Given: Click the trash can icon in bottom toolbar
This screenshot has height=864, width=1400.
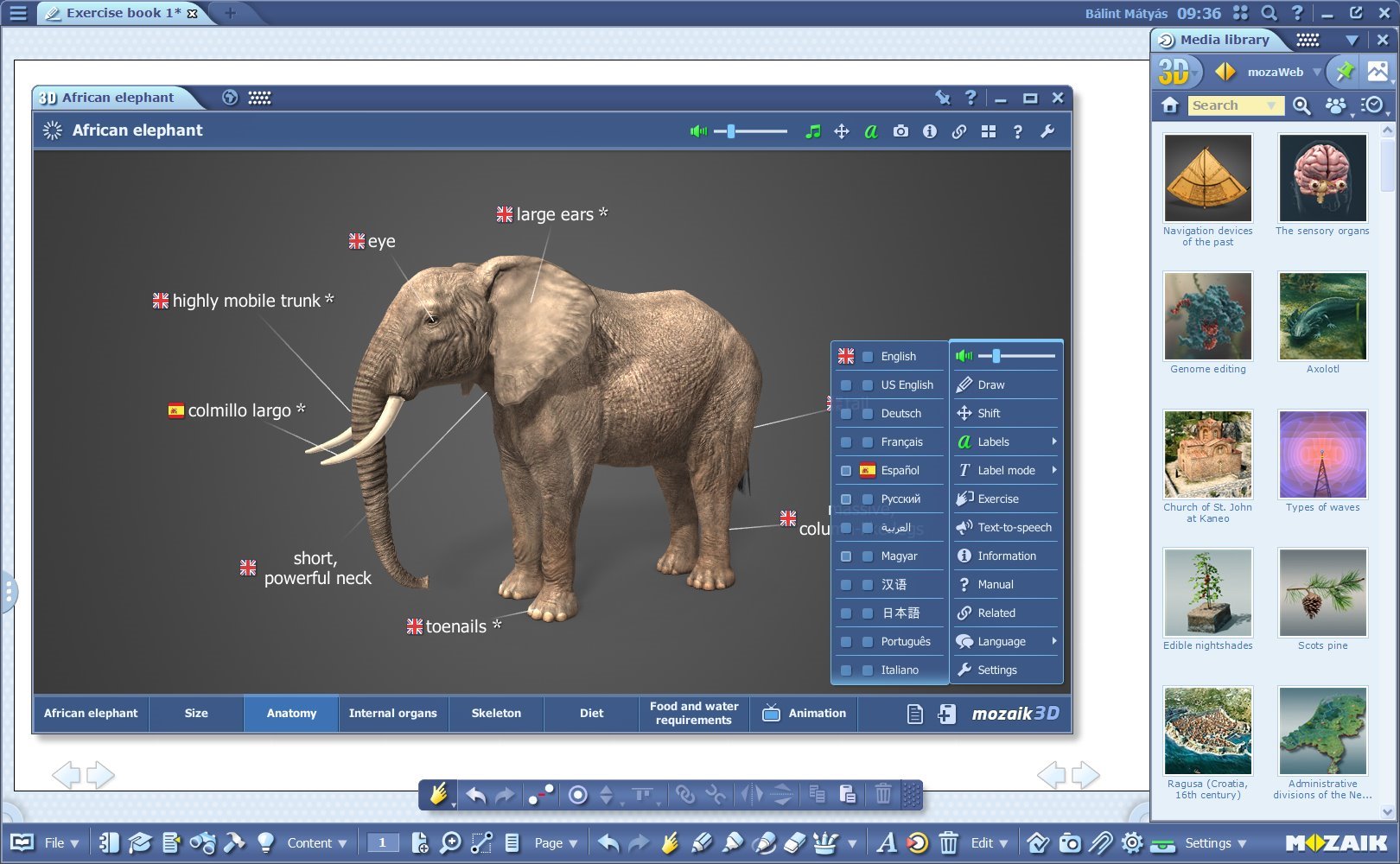Looking at the screenshot, I should click(x=948, y=842).
